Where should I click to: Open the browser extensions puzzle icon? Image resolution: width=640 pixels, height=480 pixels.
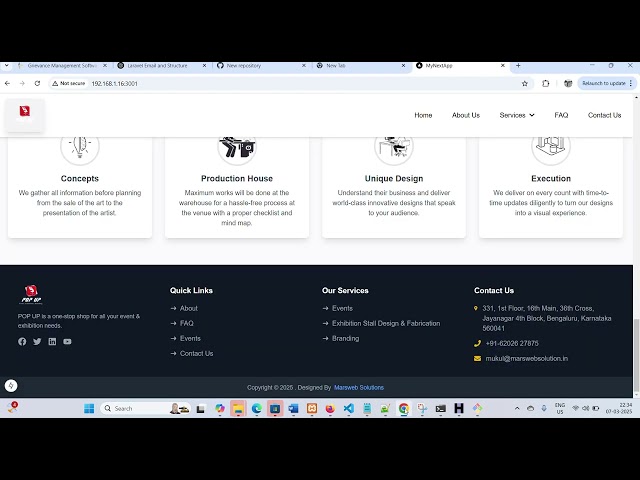[x=546, y=83]
